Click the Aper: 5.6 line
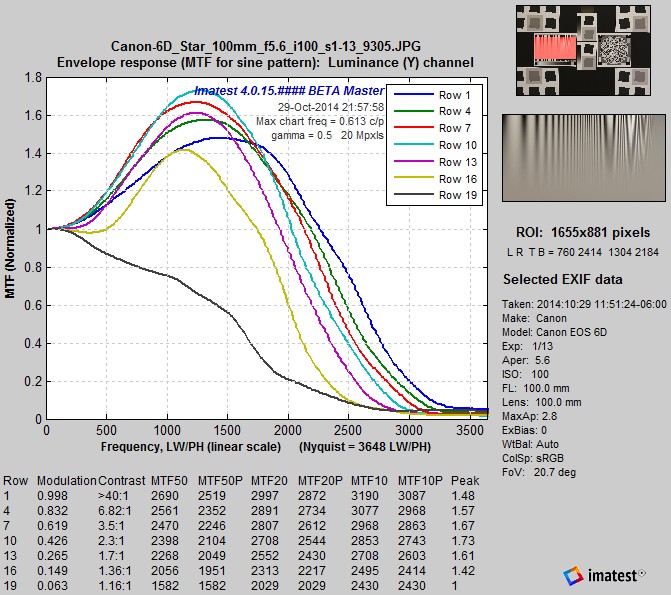The height and width of the screenshot is (595, 671). click(x=526, y=360)
